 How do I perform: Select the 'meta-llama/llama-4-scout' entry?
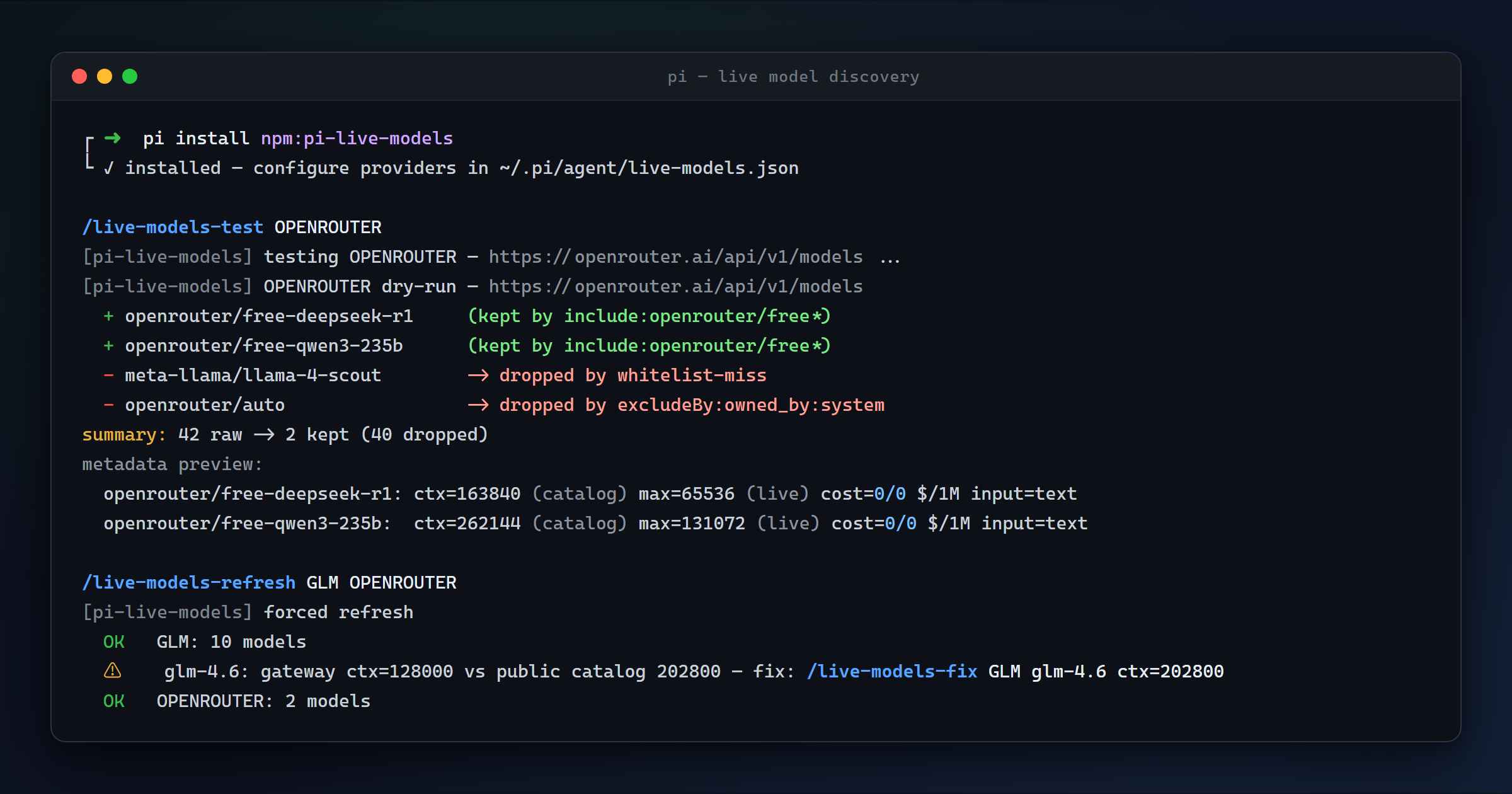pos(253,376)
